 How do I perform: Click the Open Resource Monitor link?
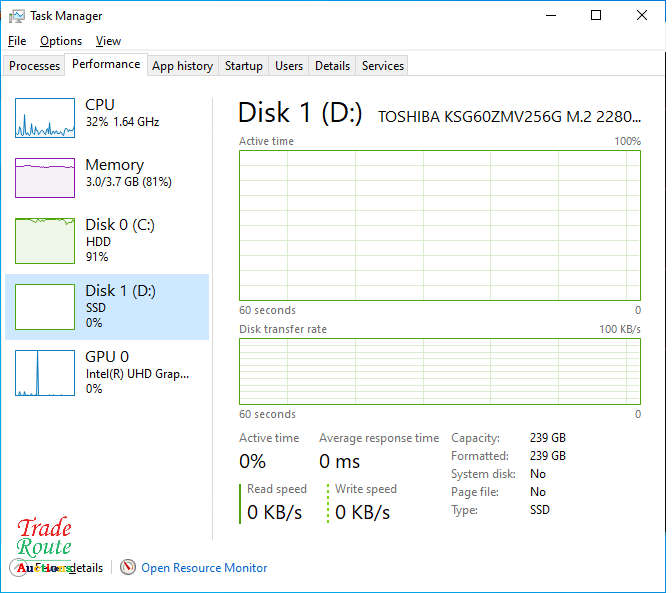coord(204,568)
